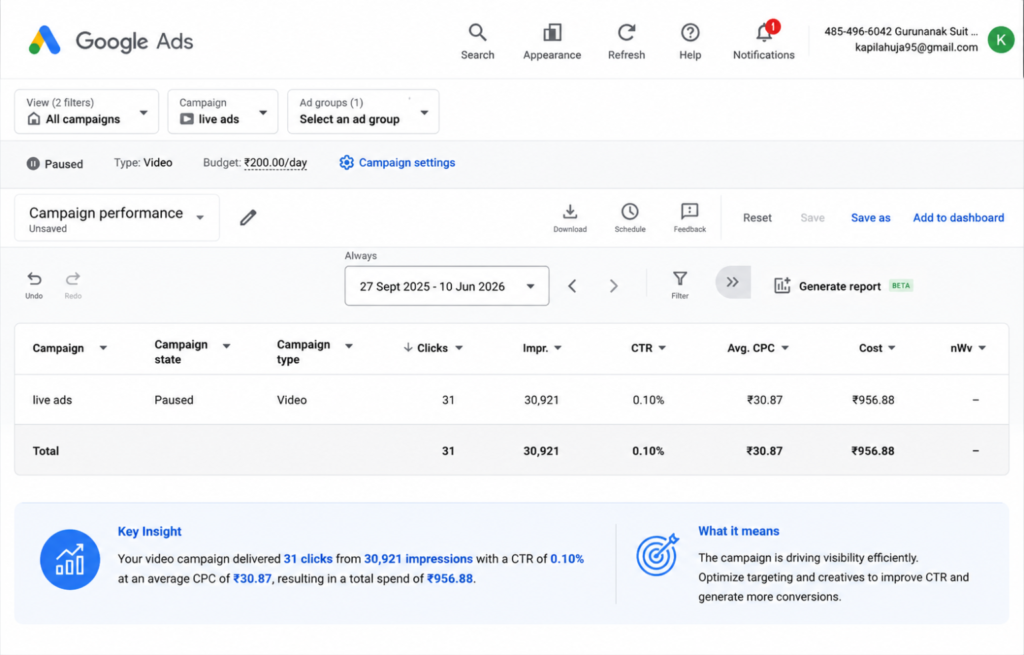The image size is (1024, 655).
Task: Click the Type: Video label
Action: pyautogui.click(x=143, y=163)
